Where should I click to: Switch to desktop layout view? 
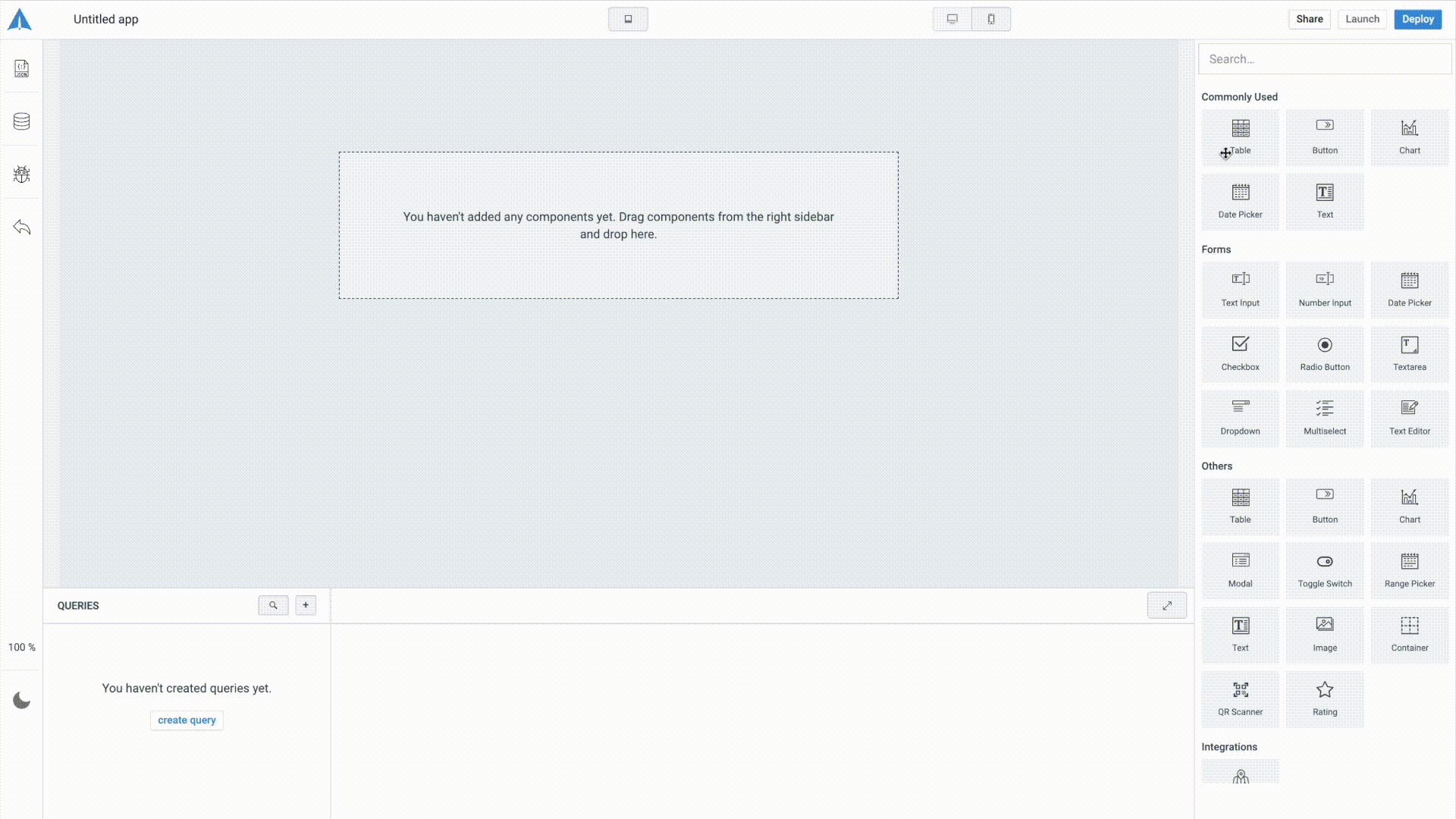pos(952,19)
